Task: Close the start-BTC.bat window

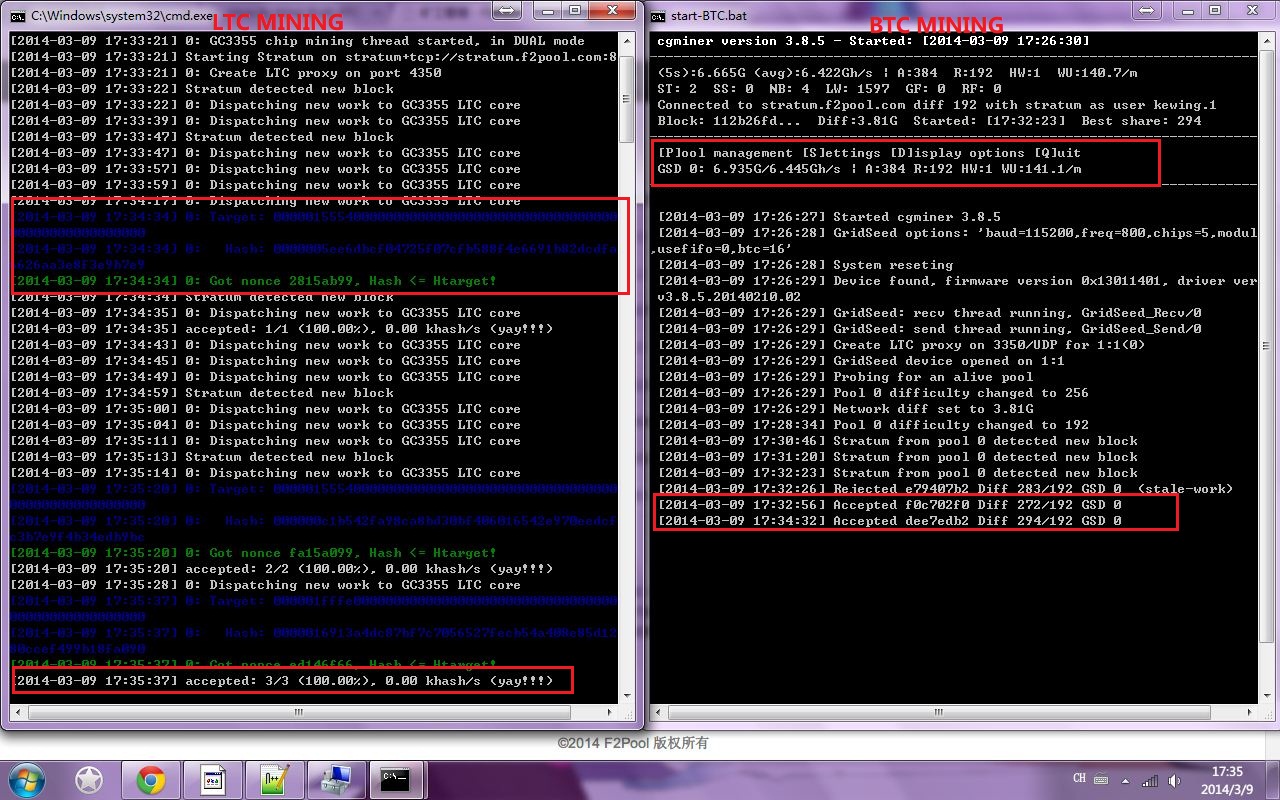Action: click(1252, 11)
